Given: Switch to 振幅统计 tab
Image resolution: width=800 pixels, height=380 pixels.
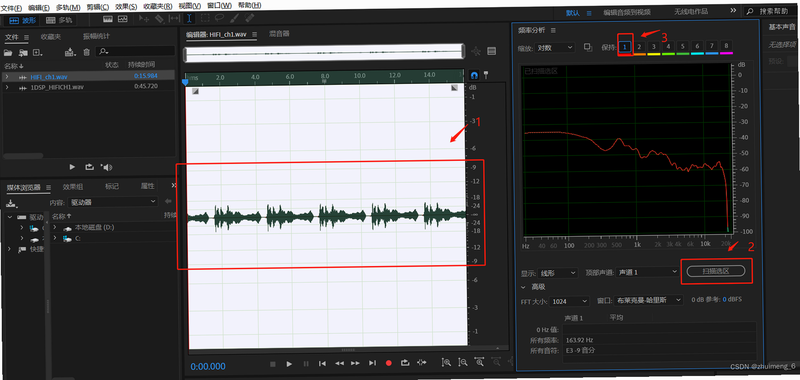Looking at the screenshot, I should click(96, 37).
